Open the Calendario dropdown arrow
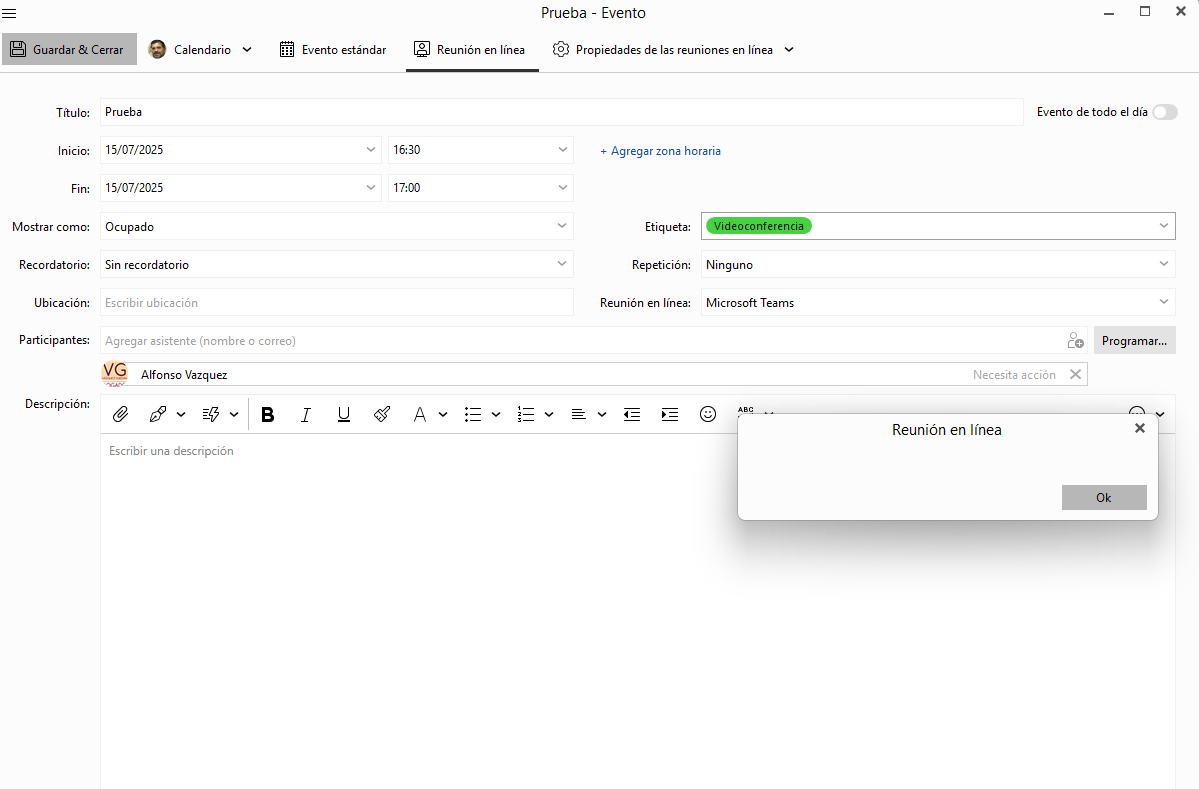1199x789 pixels. [247, 50]
